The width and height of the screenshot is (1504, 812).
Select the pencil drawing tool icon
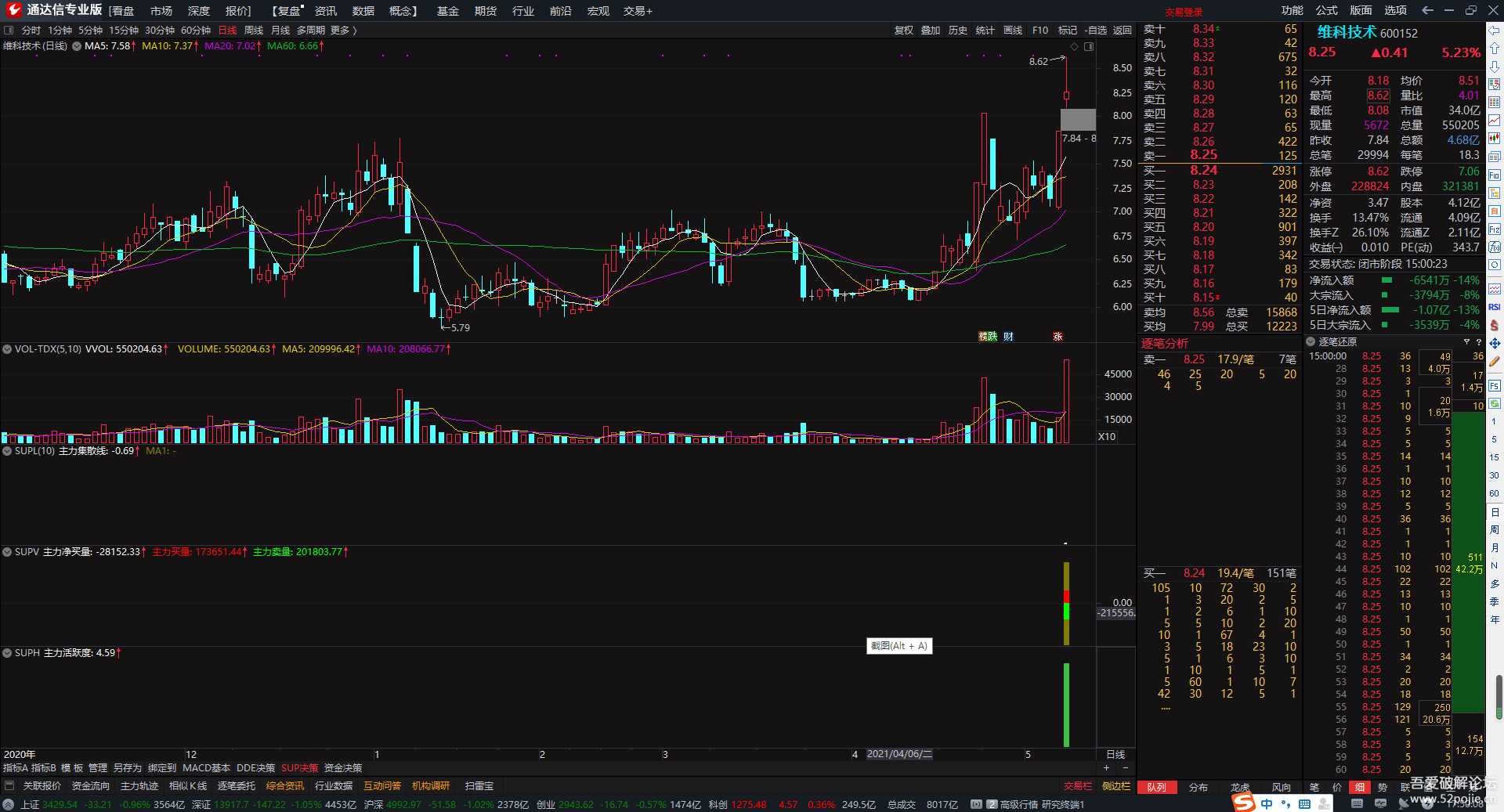coord(1495,362)
